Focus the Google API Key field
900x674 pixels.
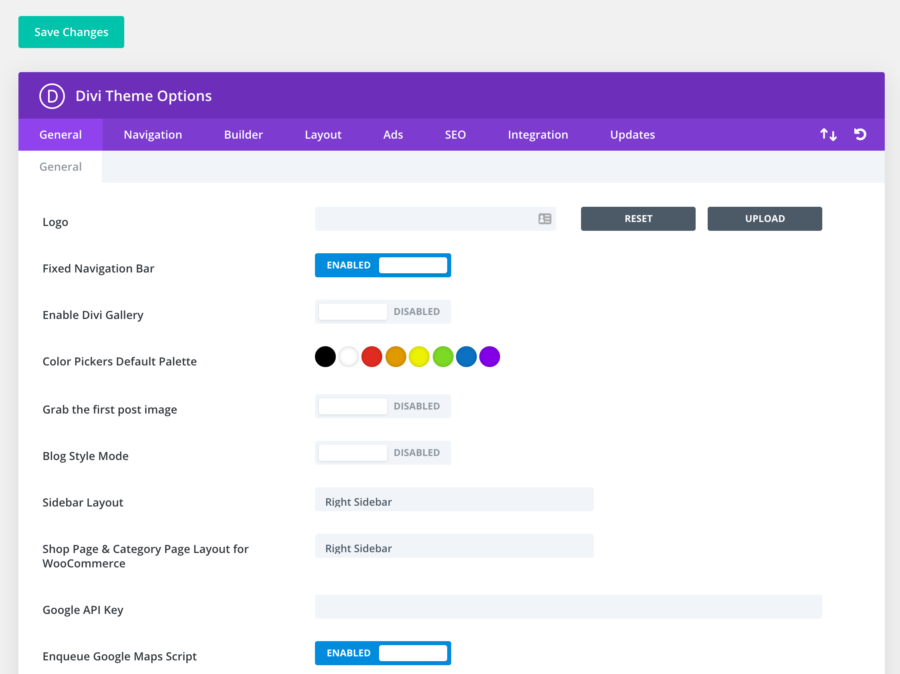(x=568, y=607)
